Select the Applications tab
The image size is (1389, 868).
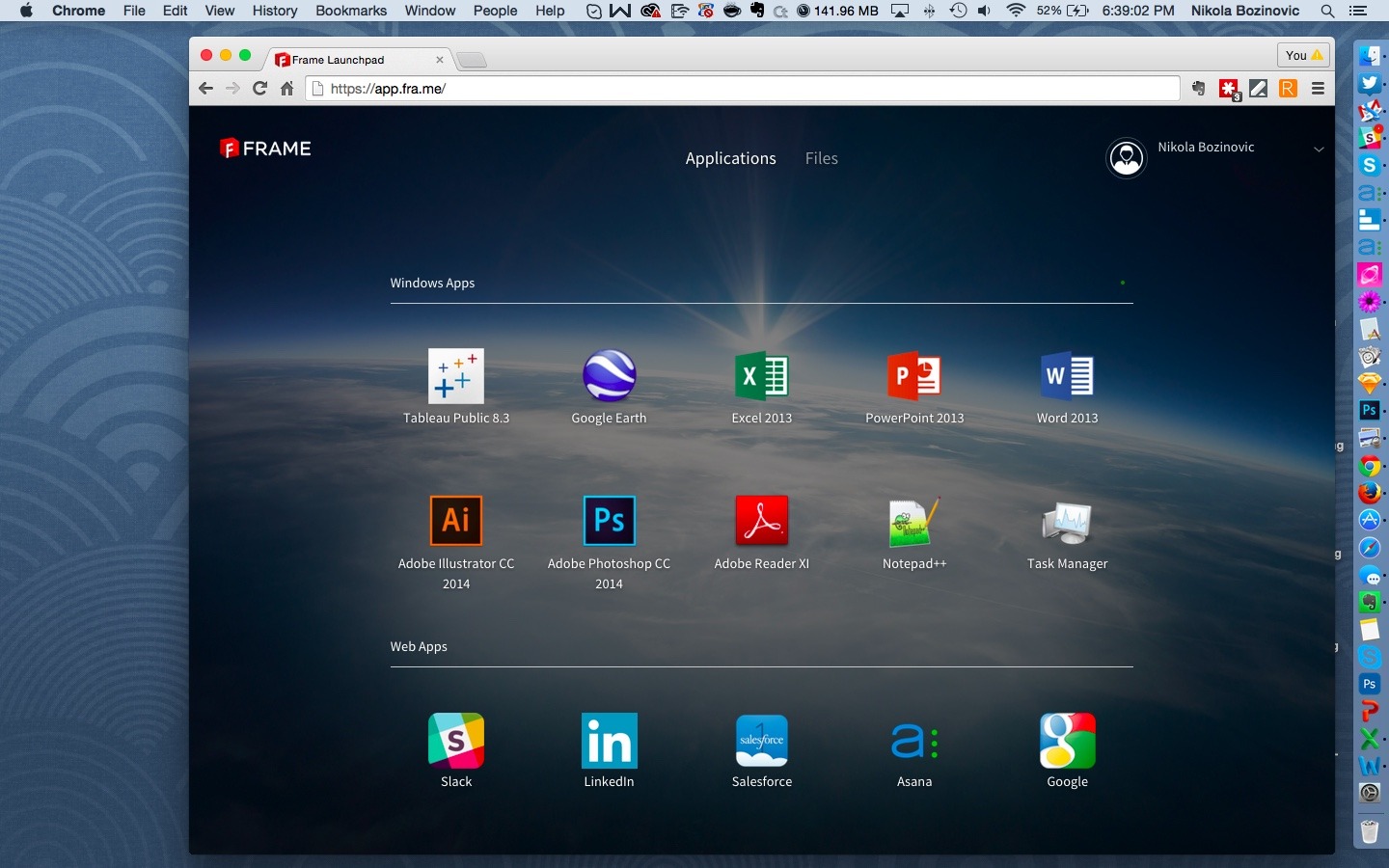click(x=730, y=158)
